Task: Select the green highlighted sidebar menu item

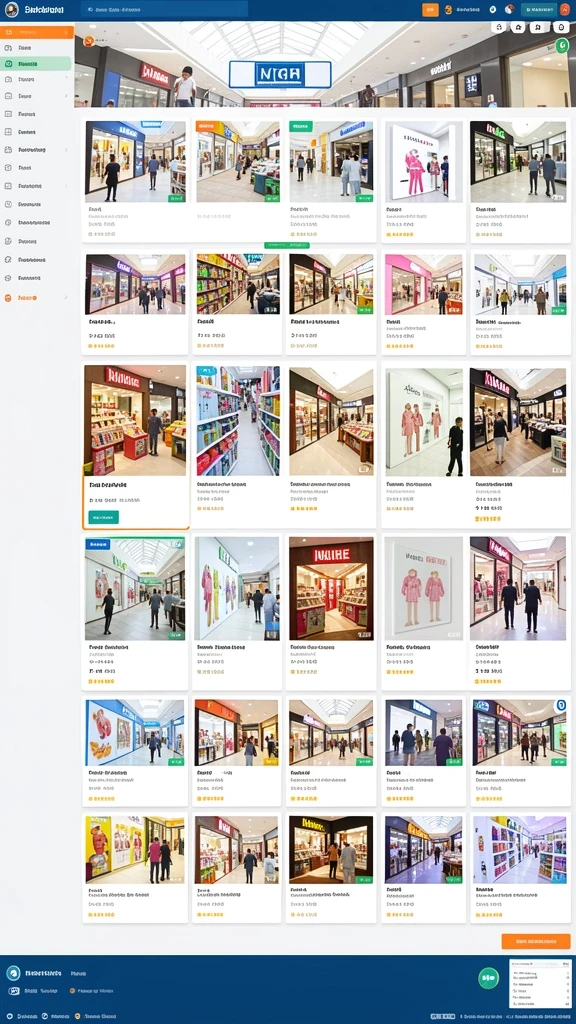Action: pyautogui.click(x=37, y=64)
